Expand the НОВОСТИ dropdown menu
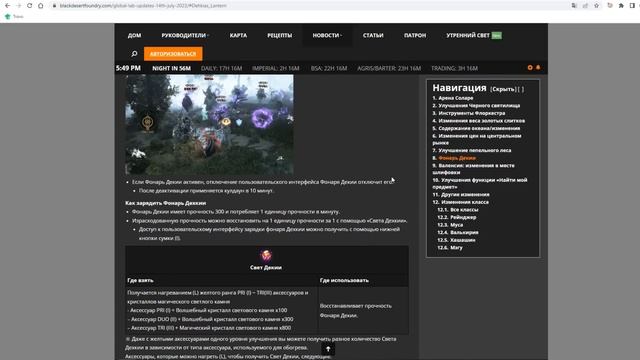 (327, 36)
